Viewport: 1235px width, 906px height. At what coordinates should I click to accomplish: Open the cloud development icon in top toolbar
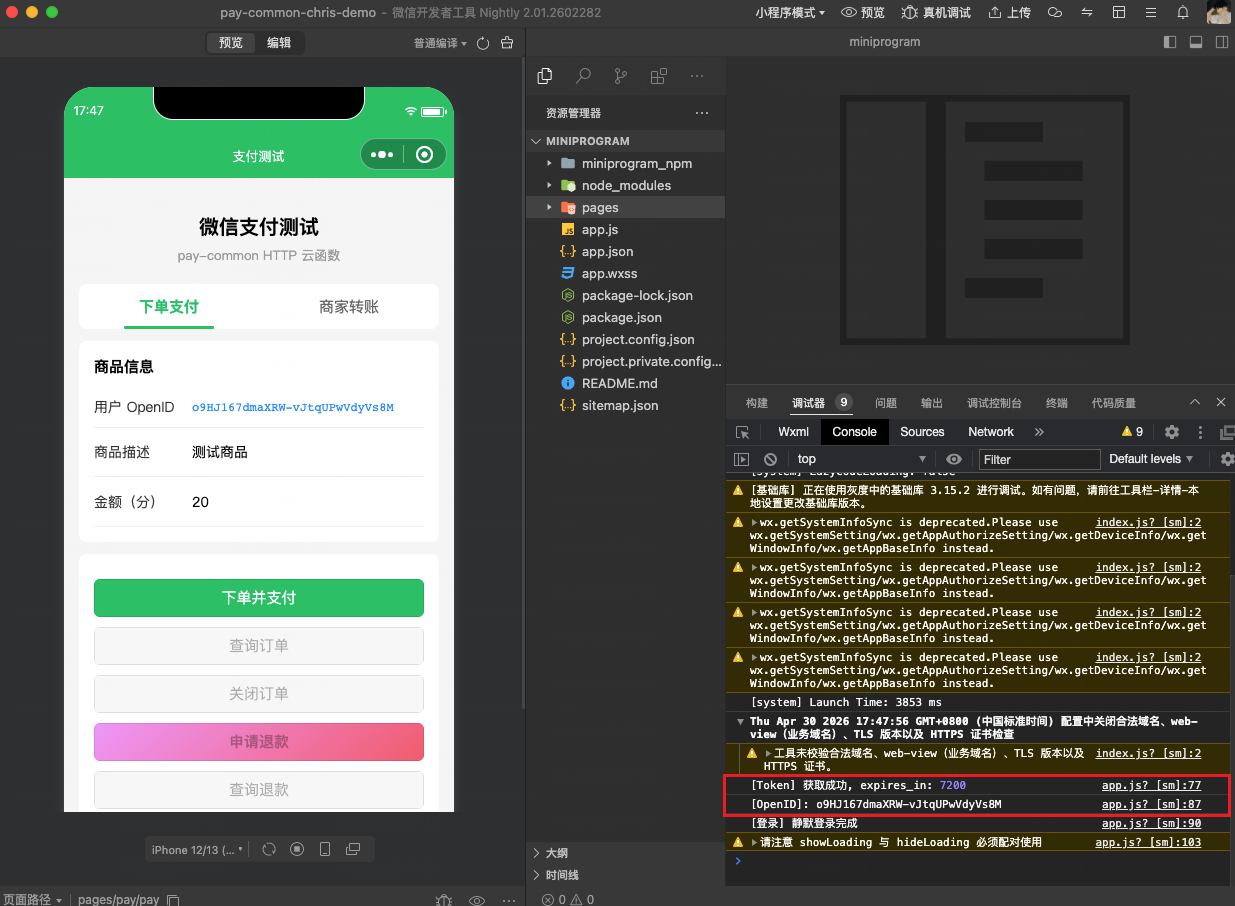tap(1055, 13)
